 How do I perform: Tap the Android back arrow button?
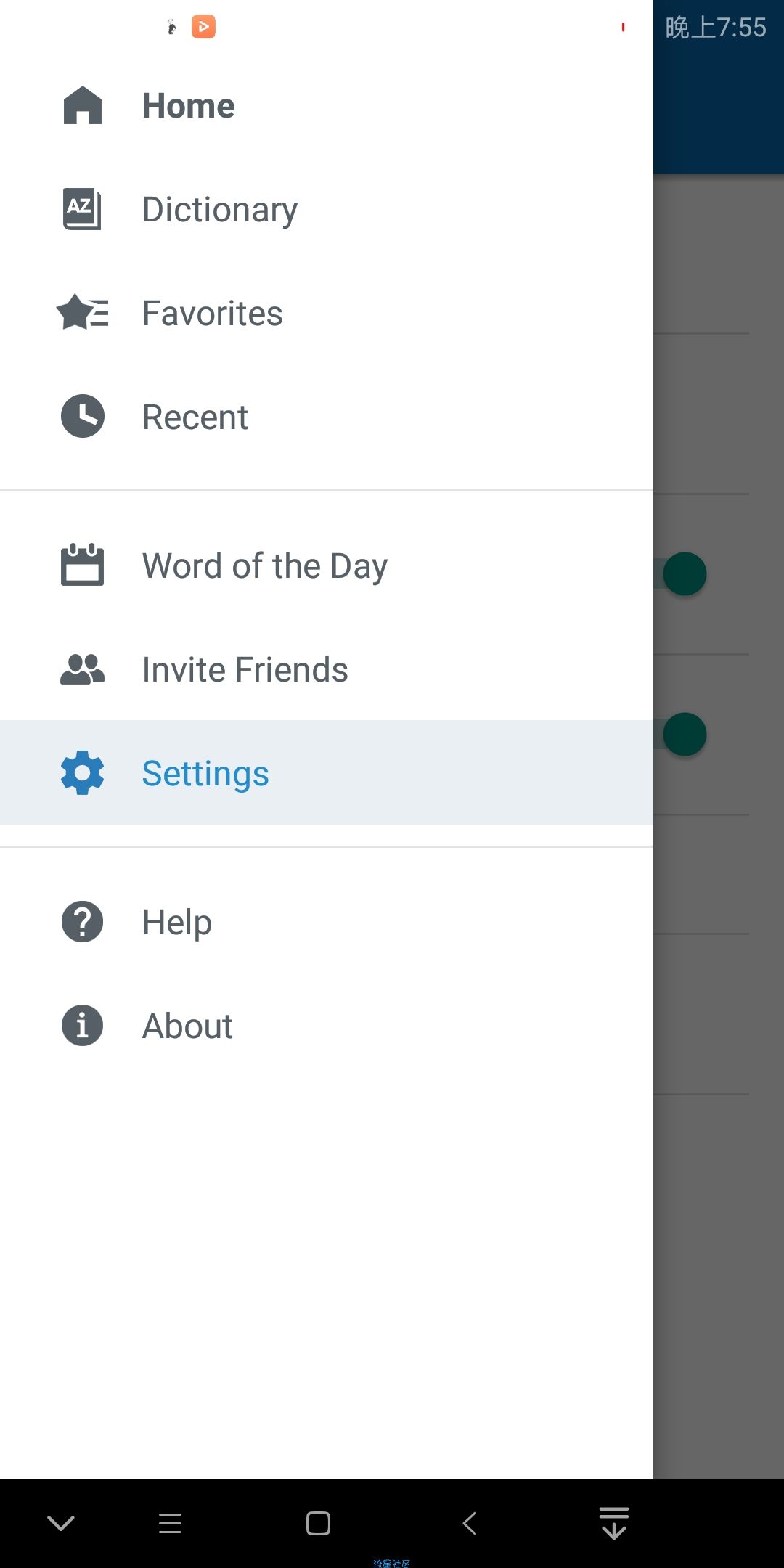click(470, 1523)
